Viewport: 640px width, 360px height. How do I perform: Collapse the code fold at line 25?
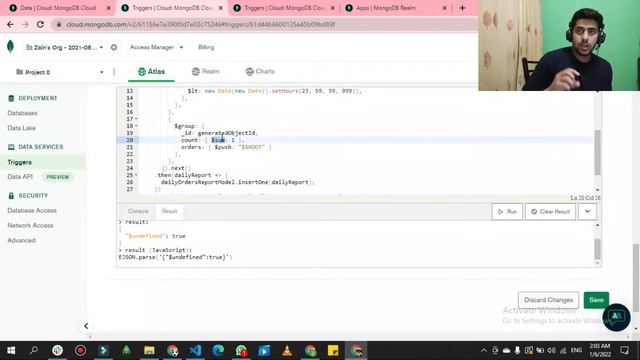pyautogui.click(x=136, y=175)
